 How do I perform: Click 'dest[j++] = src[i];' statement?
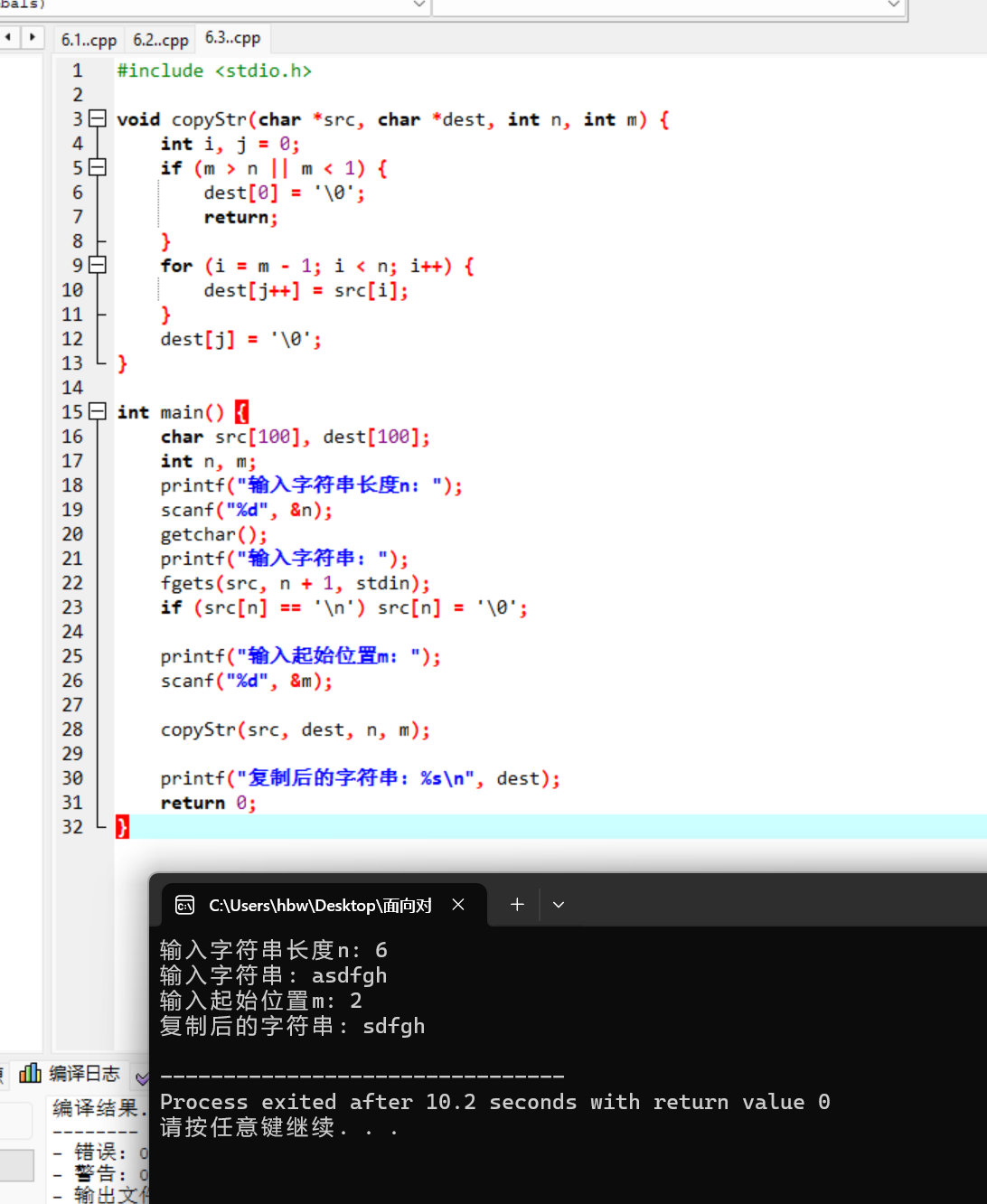point(305,290)
